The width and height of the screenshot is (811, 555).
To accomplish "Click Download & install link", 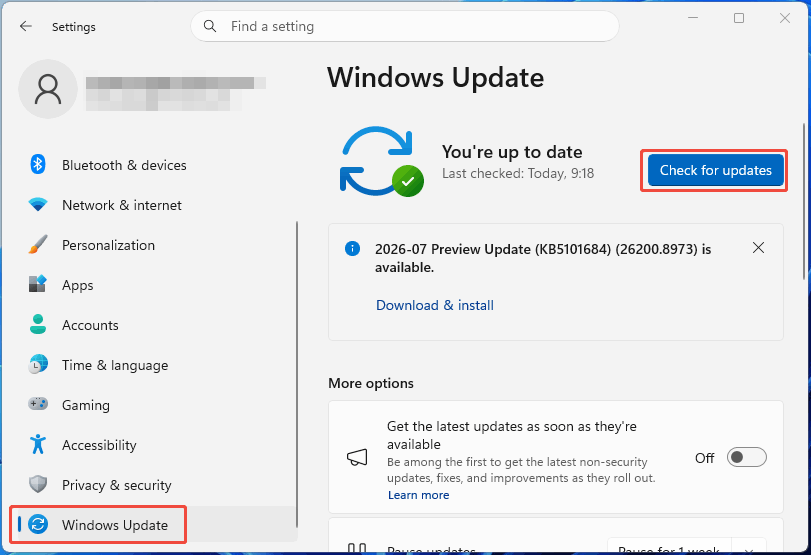I will coord(434,305).
